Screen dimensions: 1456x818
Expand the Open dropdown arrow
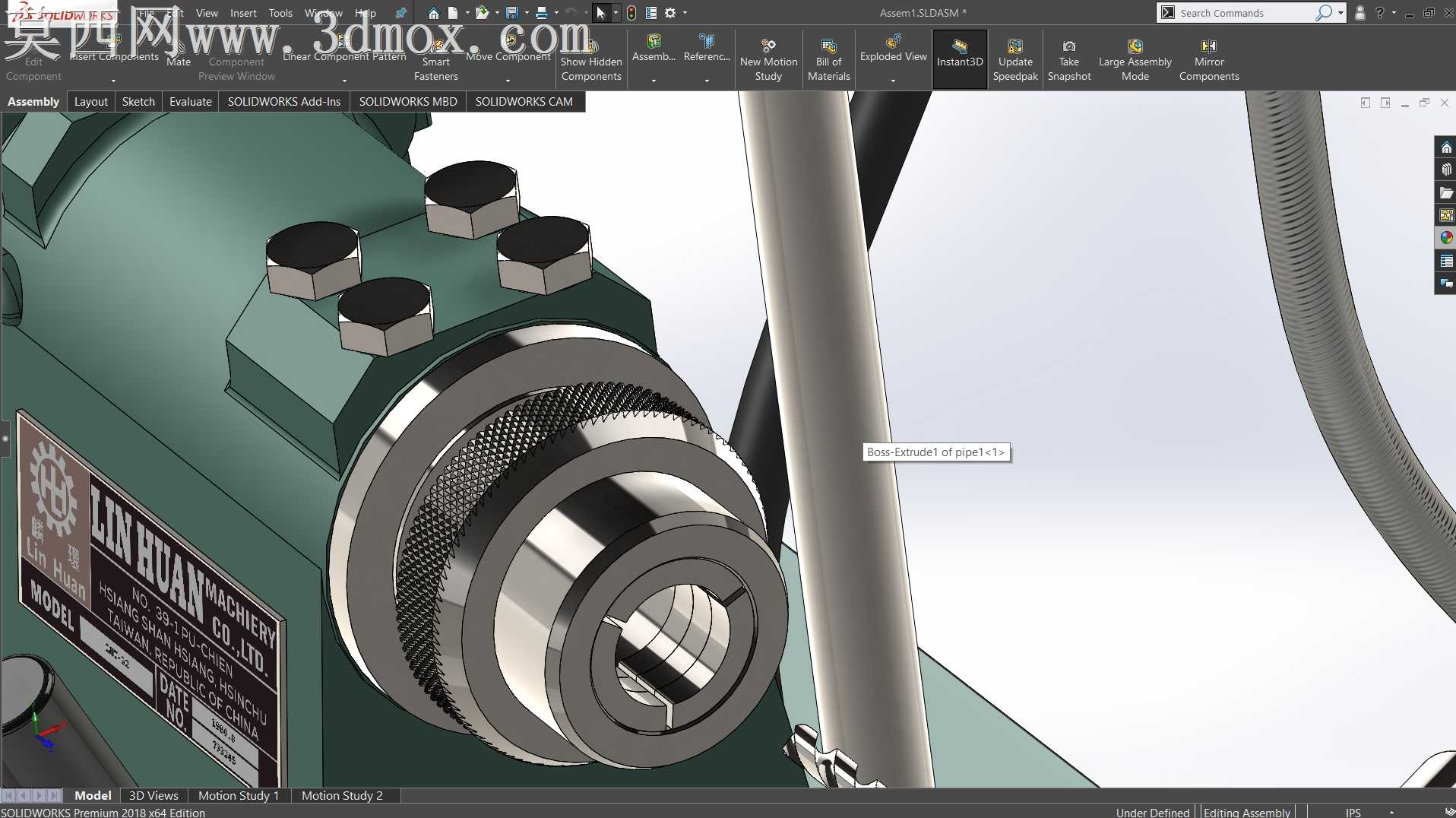496,13
